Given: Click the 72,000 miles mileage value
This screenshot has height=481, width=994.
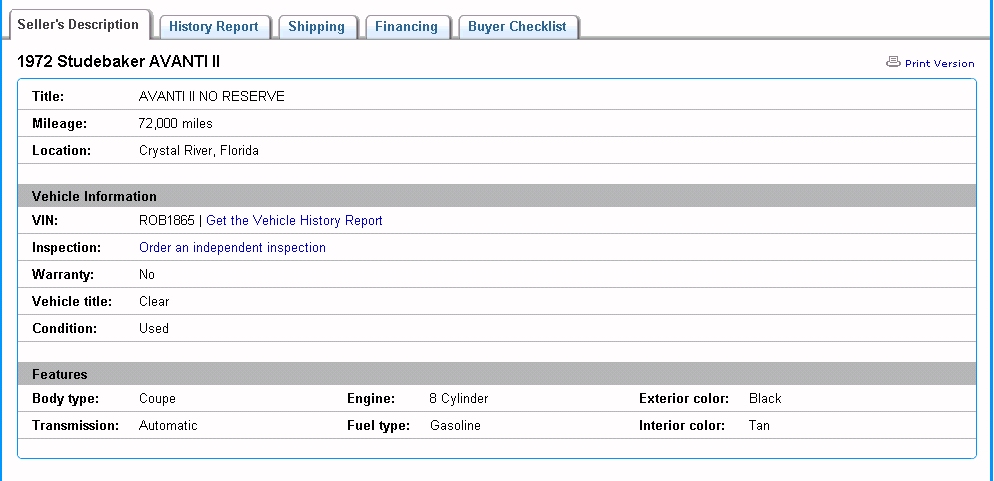Looking at the screenshot, I should [x=175, y=123].
